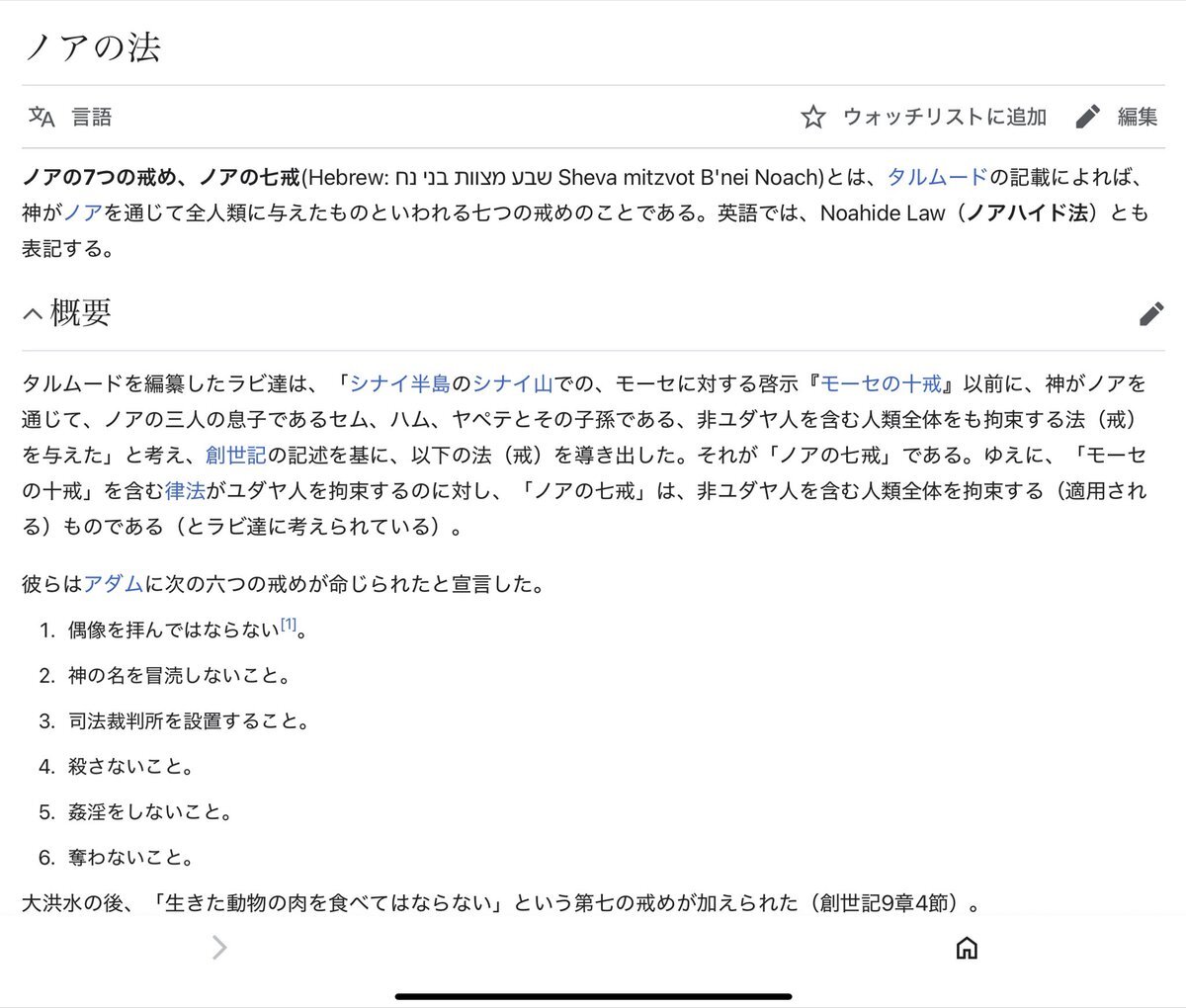
Task: Click the 言語 language button label
Action: point(92,117)
